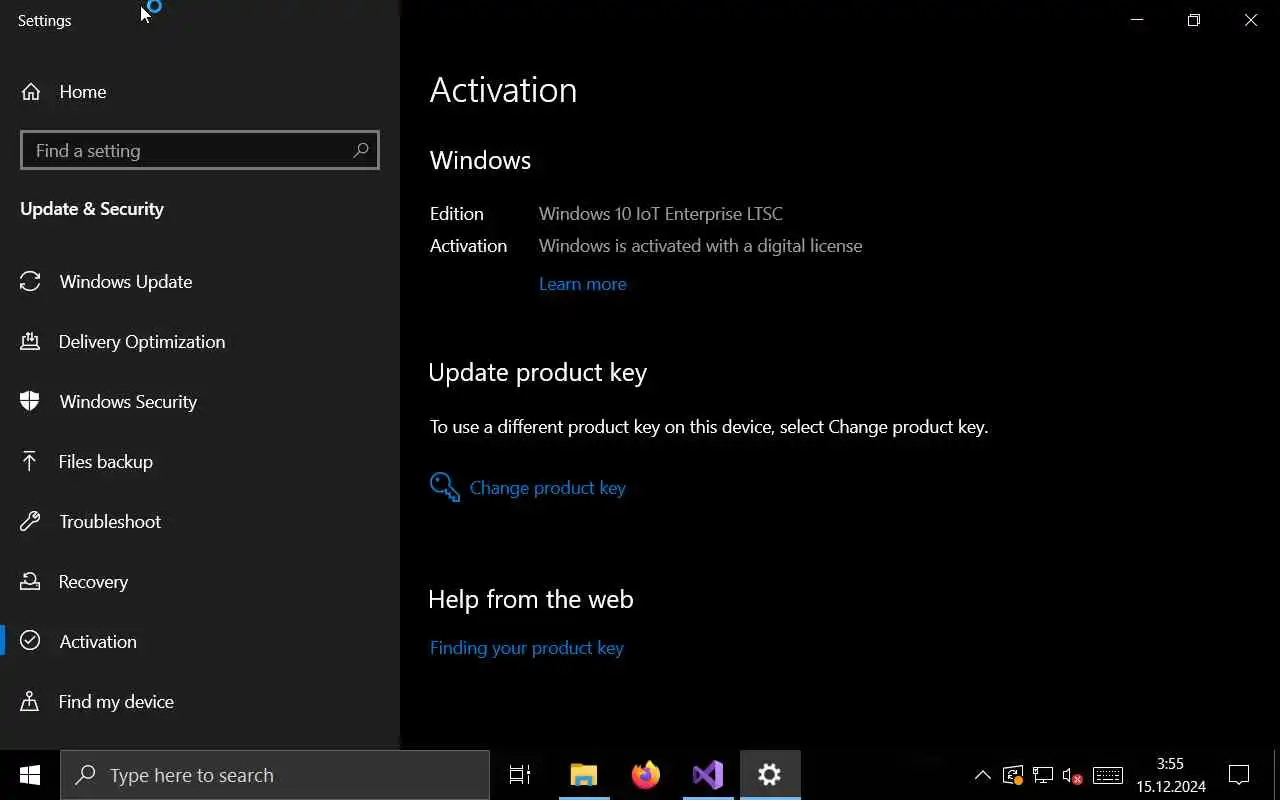Open the touch keyboard tray icon
Viewport: 1280px width, 800px height.
click(1108, 775)
